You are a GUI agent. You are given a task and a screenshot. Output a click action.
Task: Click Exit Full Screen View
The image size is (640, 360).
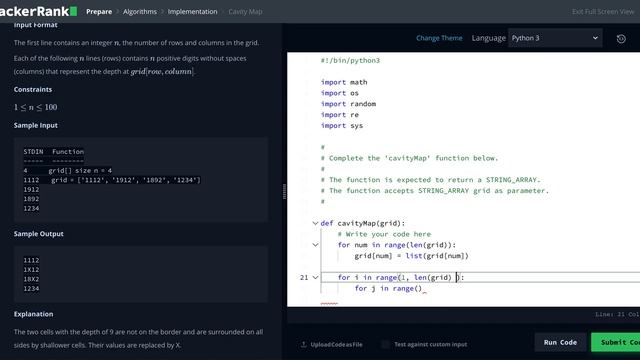(603, 12)
